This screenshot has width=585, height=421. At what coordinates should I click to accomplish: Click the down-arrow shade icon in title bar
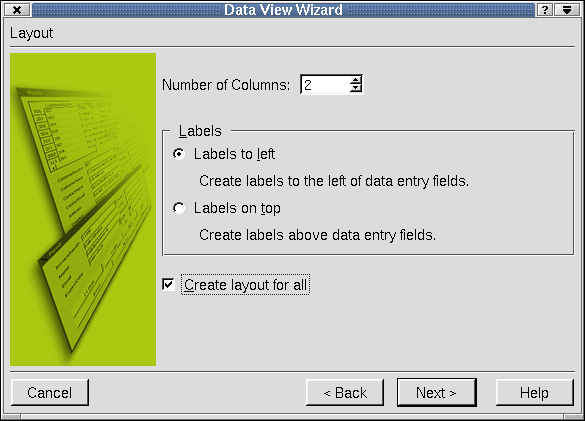(x=567, y=10)
